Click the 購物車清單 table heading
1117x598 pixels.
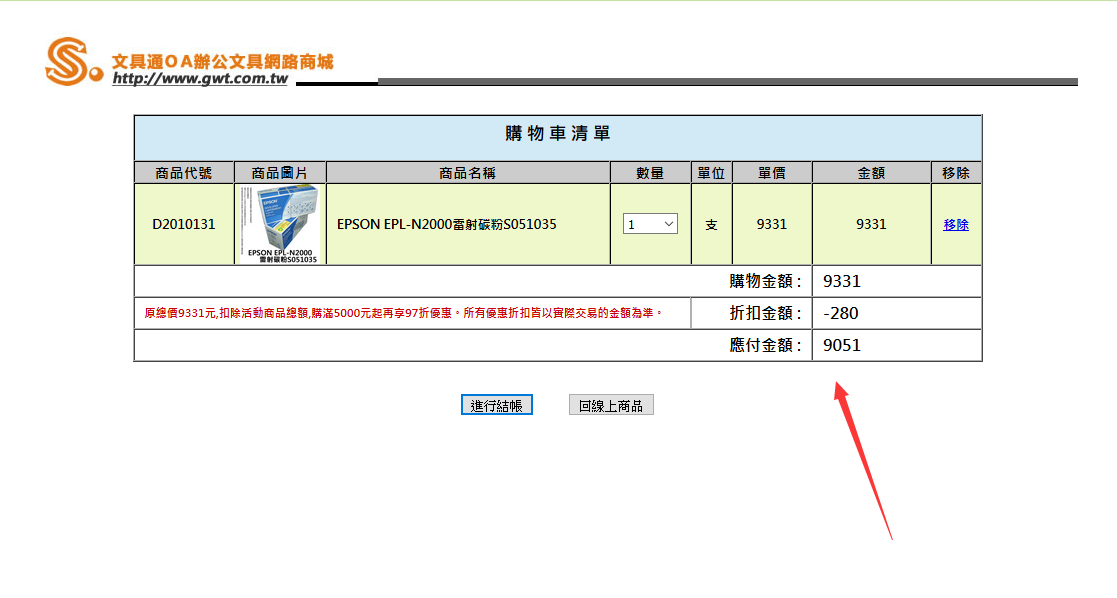[x=558, y=133]
